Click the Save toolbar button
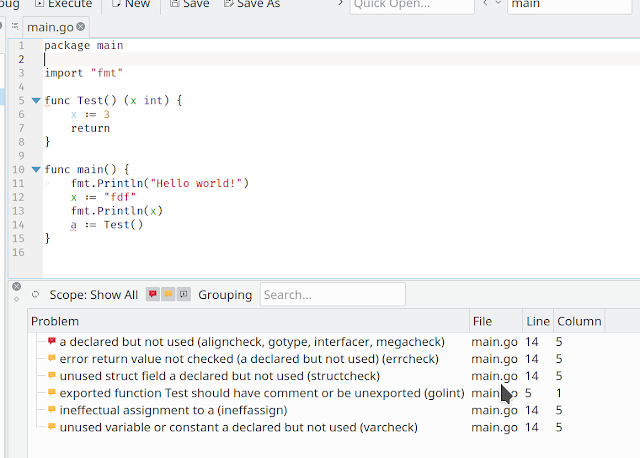 [190, 4]
